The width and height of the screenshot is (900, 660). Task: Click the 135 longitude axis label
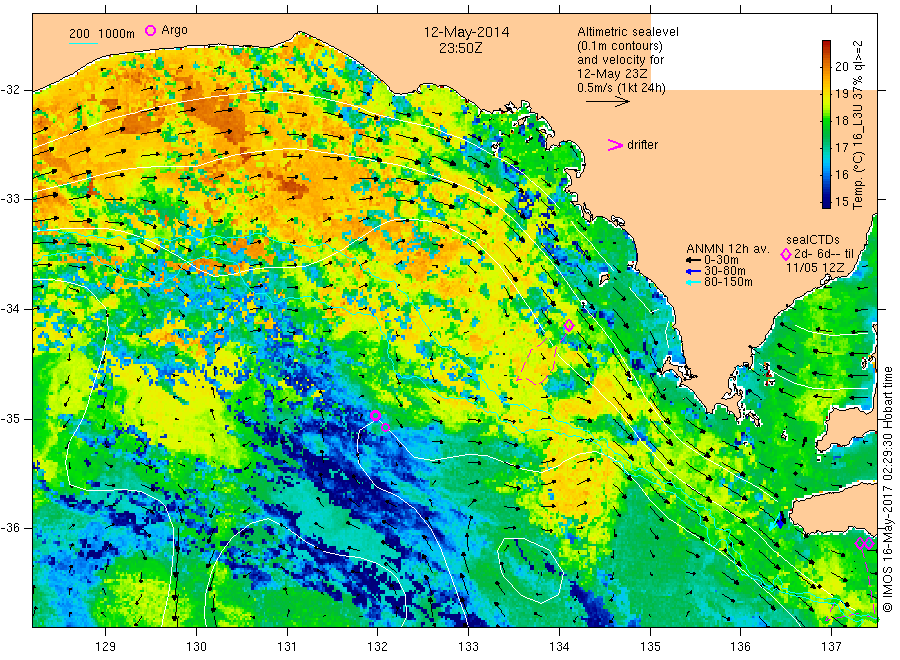click(x=650, y=647)
